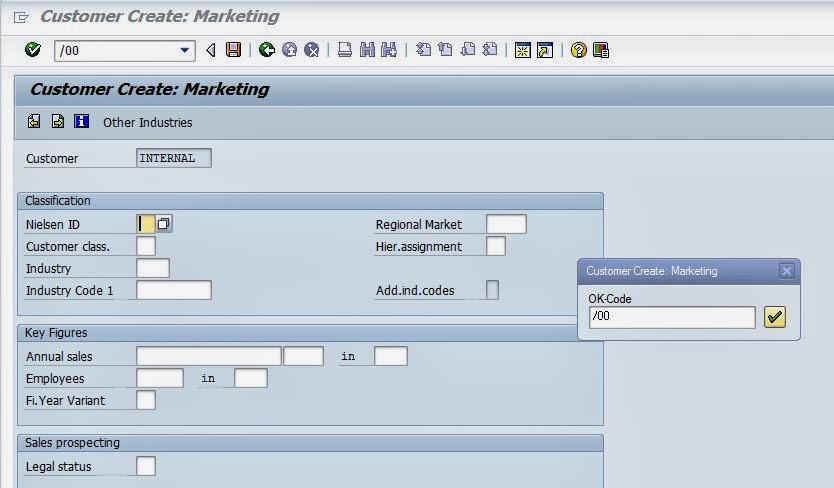Click the Customize Local Layout monitor icon
Image resolution: width=834 pixels, height=488 pixels.
[601, 50]
